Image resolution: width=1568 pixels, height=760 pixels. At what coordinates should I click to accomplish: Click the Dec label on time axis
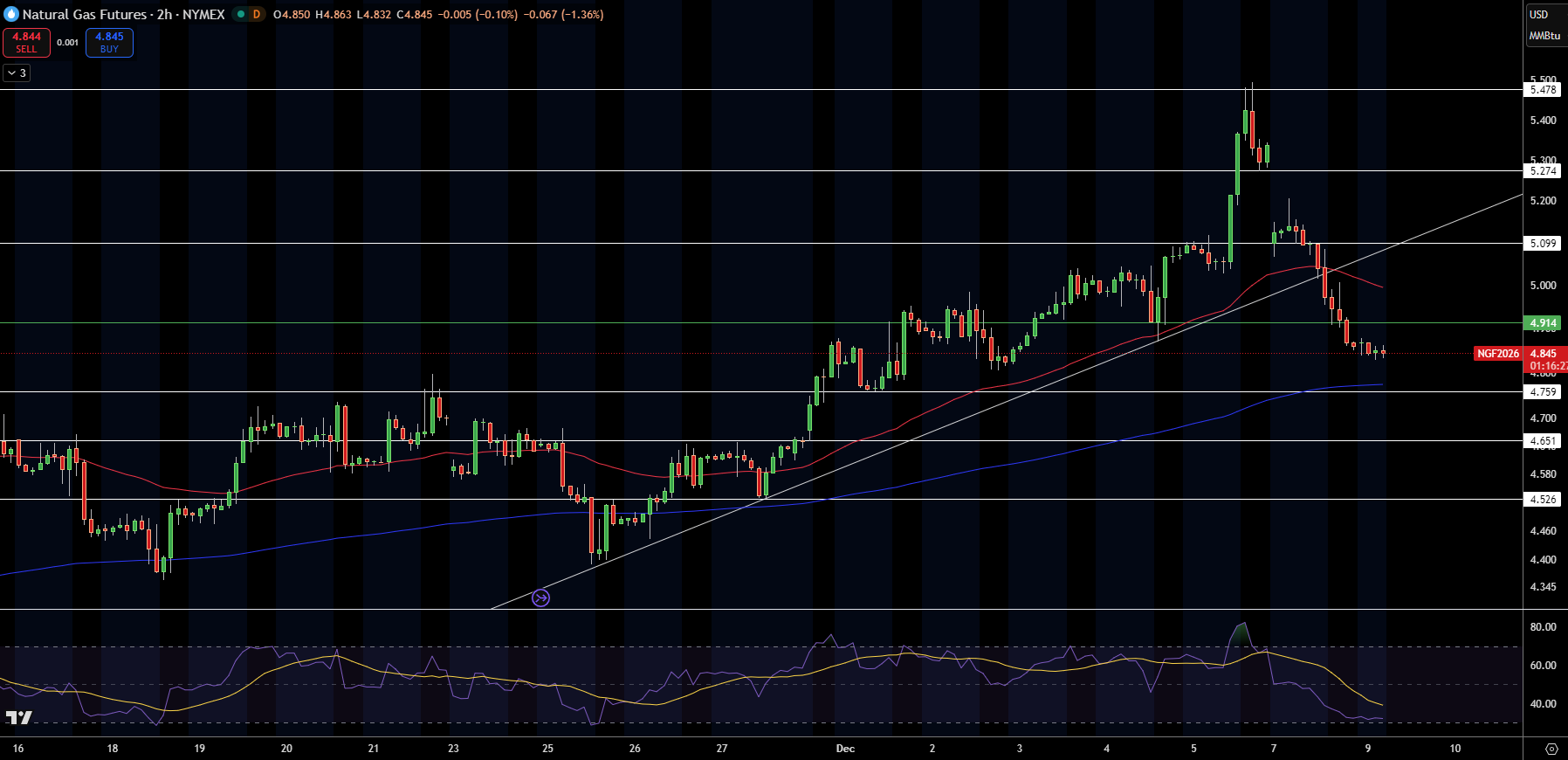[845, 749]
